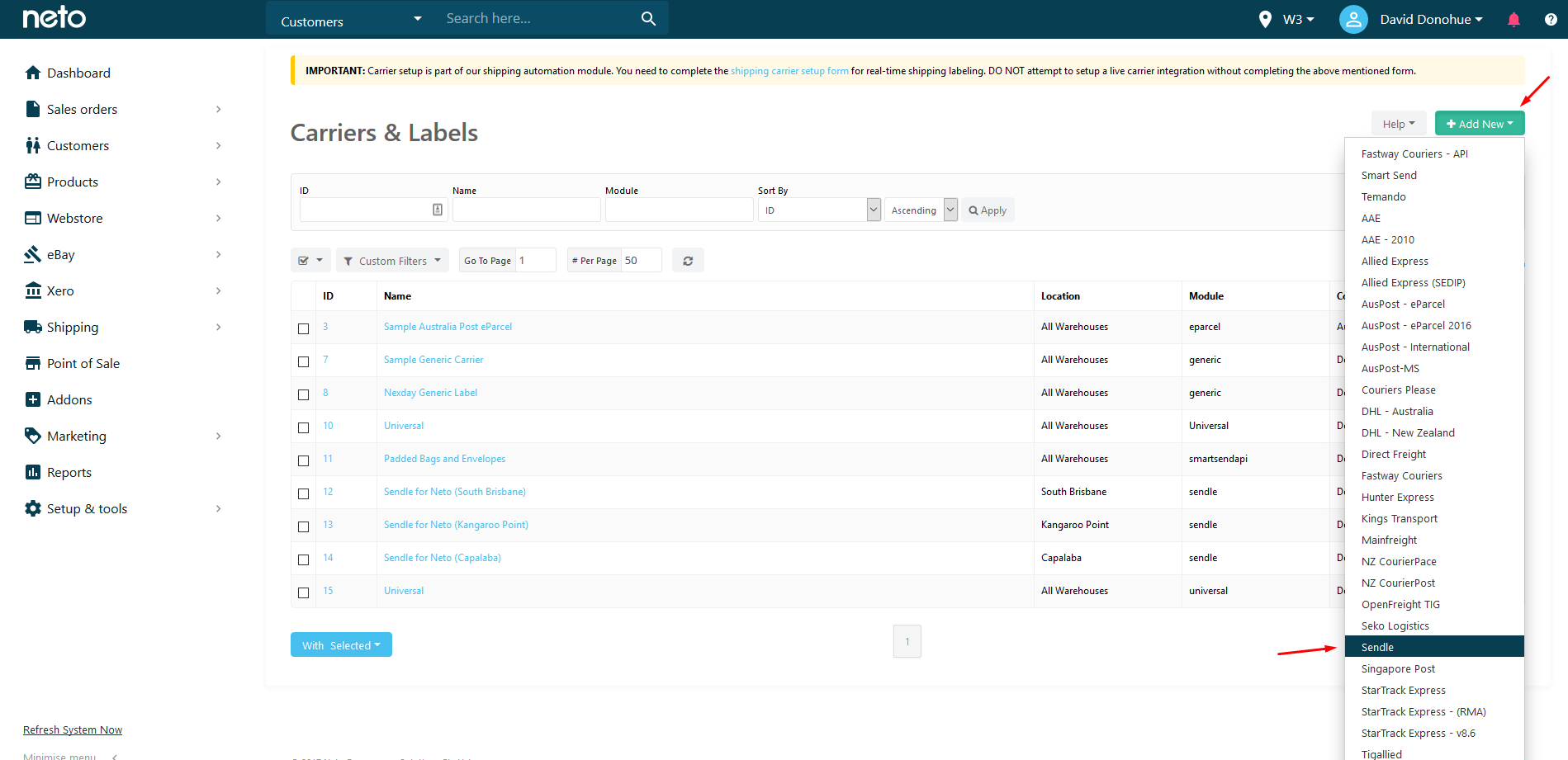Click the Products briefcase icon
Screen dimensions: 1568x760
[33, 182]
